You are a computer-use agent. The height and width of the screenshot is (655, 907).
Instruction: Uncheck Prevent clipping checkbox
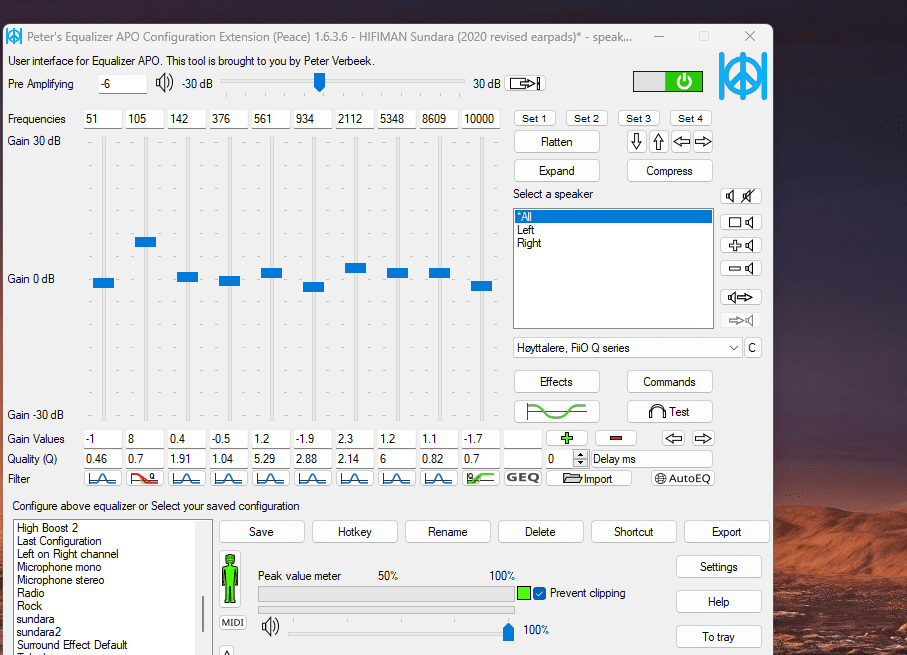tap(539, 593)
